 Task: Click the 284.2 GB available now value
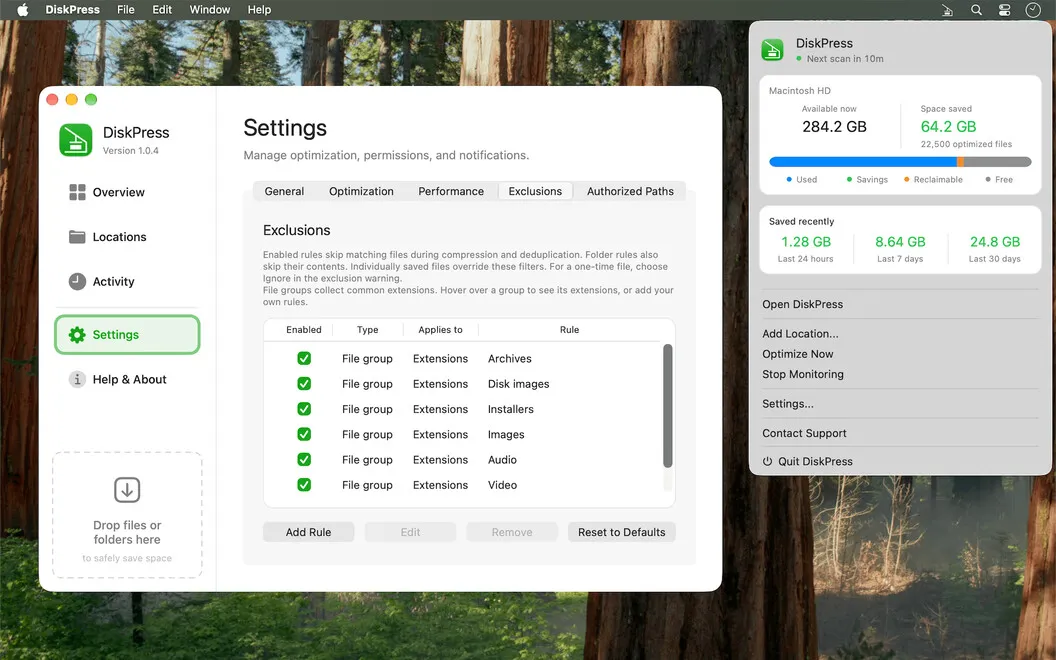click(834, 127)
